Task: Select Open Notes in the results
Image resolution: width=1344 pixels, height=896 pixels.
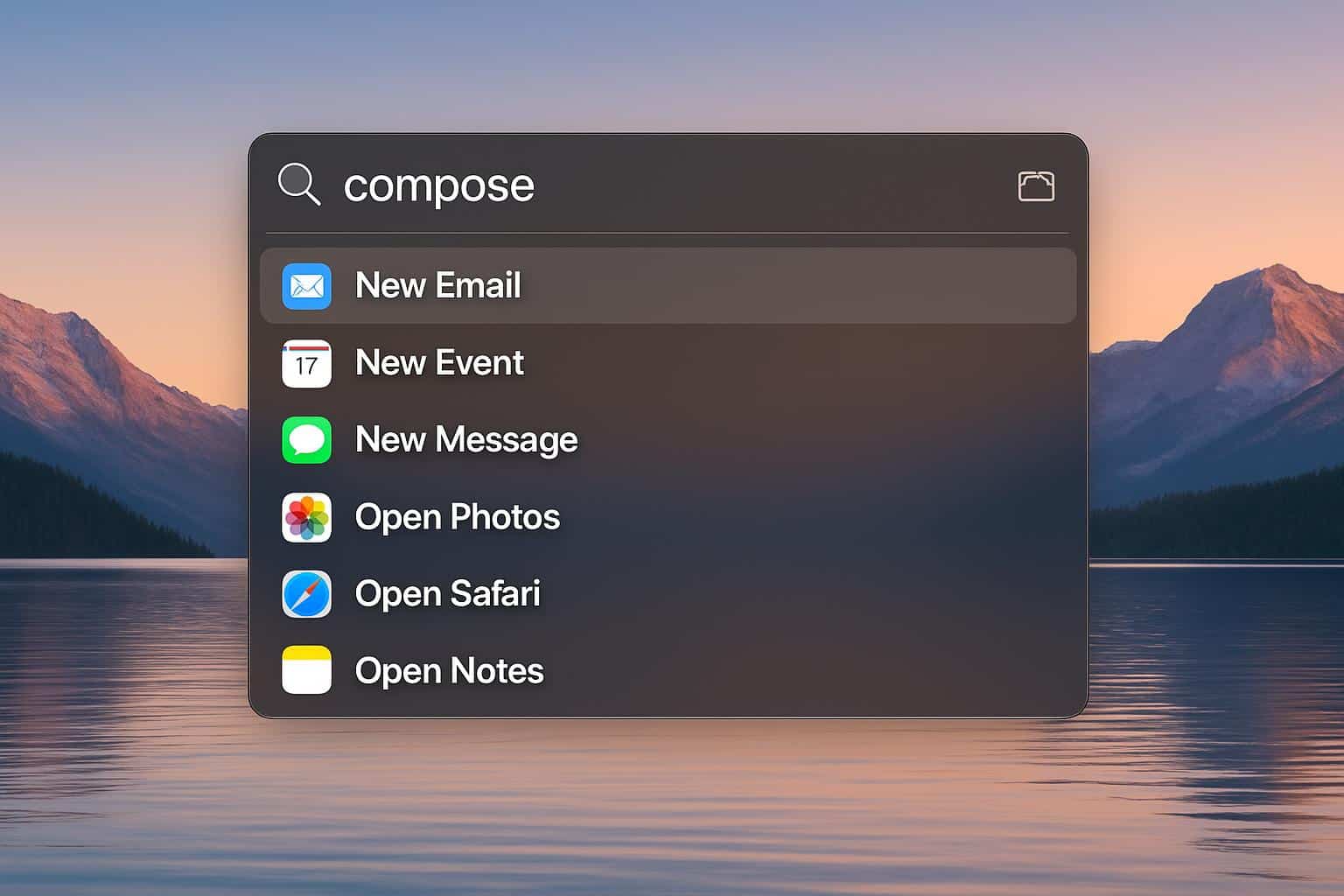Action: pos(449,671)
